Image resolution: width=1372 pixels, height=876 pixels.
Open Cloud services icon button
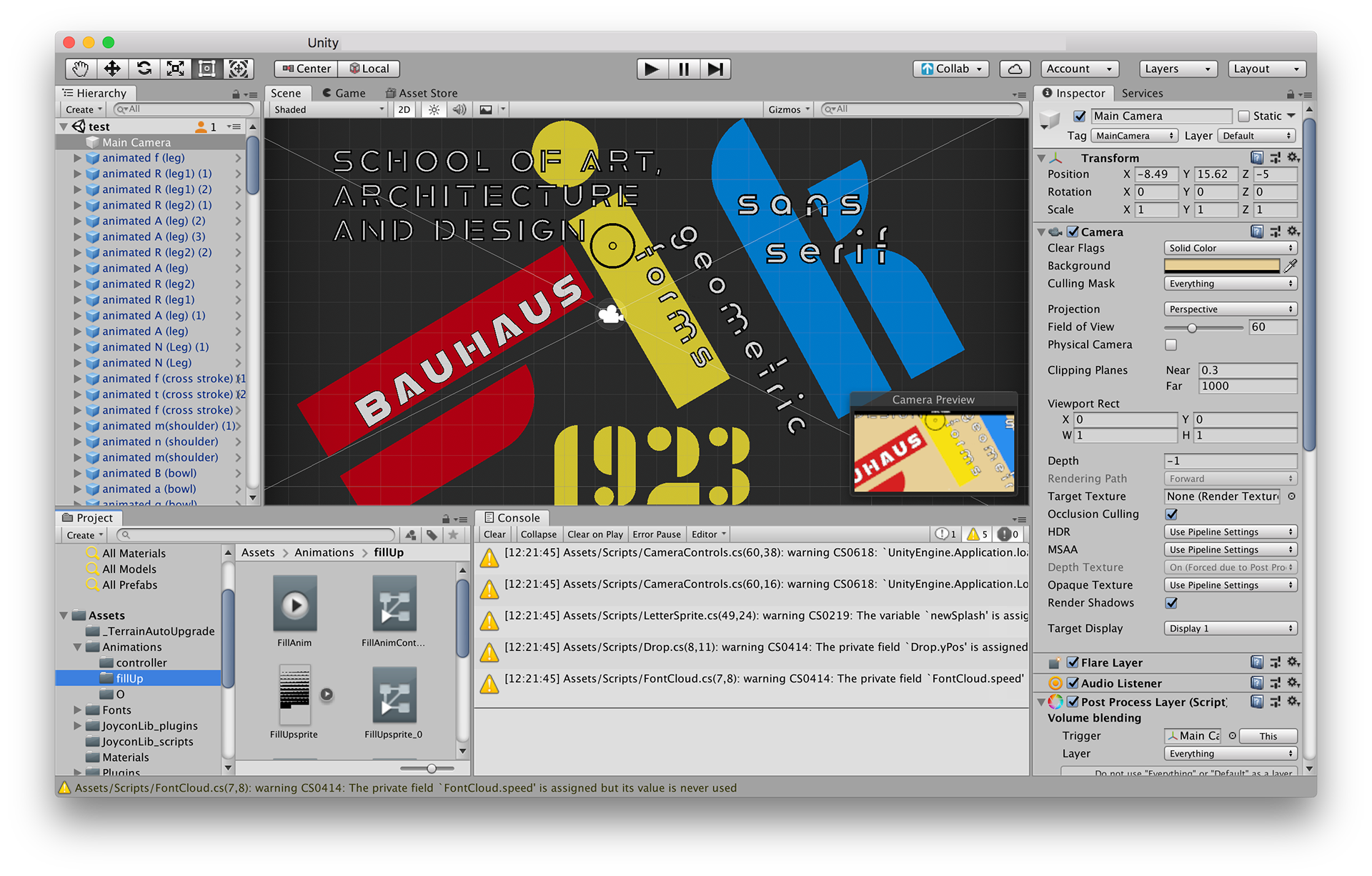(x=1015, y=69)
